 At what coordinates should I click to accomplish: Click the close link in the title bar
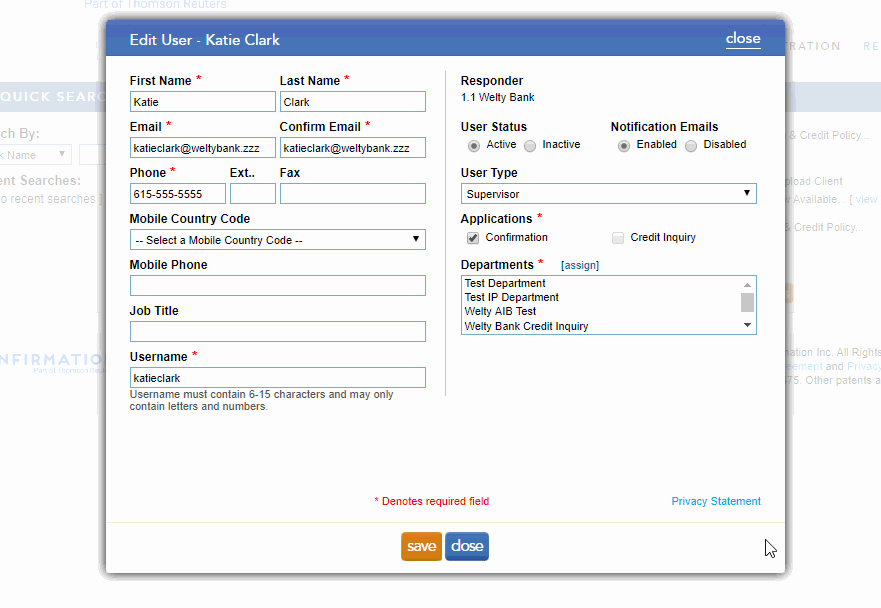click(x=742, y=38)
